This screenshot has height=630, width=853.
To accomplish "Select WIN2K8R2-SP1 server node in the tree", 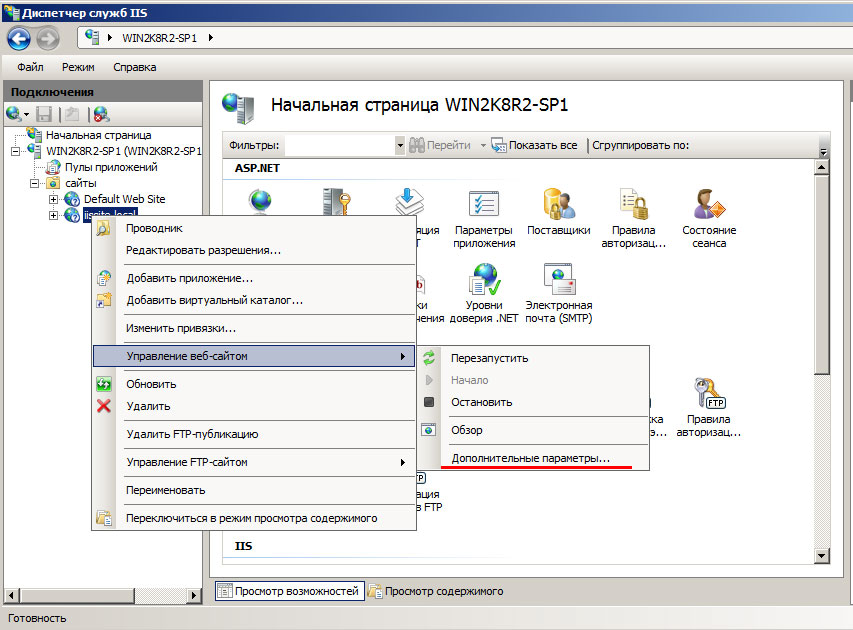I will click(x=123, y=151).
